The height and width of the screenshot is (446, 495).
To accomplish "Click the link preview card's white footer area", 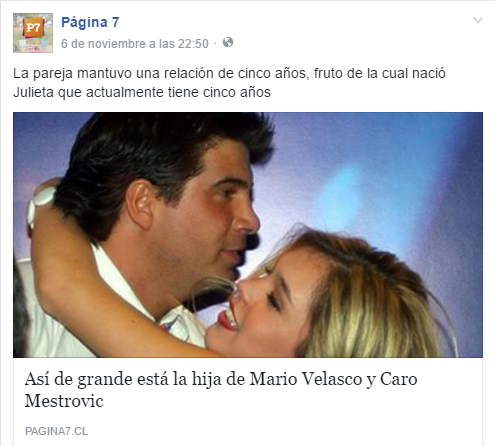I will 248,402.
